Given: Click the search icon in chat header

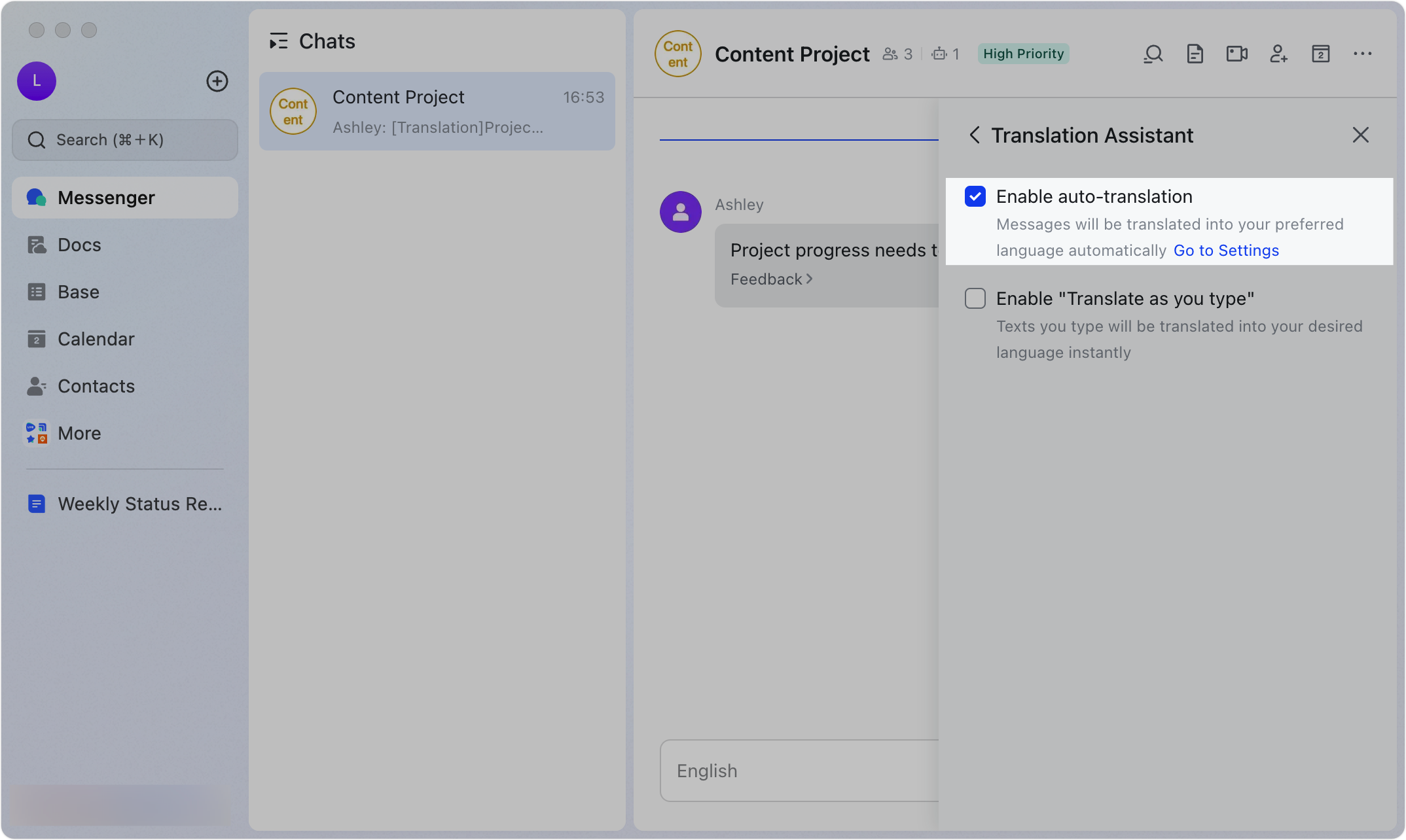Looking at the screenshot, I should coord(1153,54).
